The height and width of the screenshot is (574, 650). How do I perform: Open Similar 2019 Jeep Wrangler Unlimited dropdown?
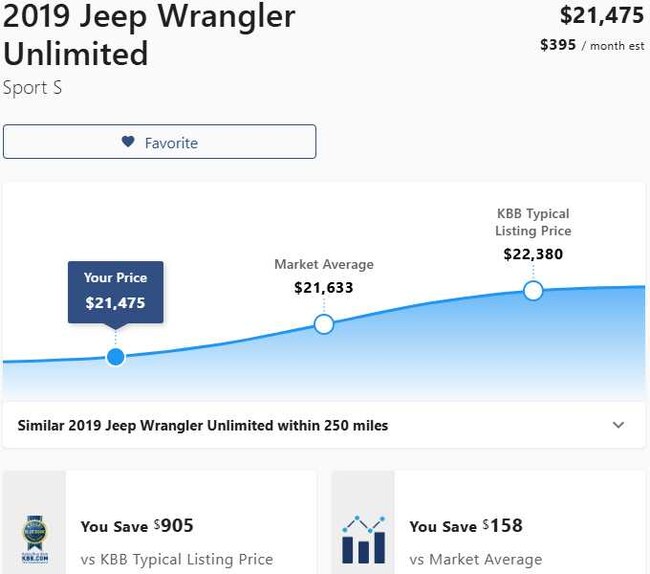203,425
